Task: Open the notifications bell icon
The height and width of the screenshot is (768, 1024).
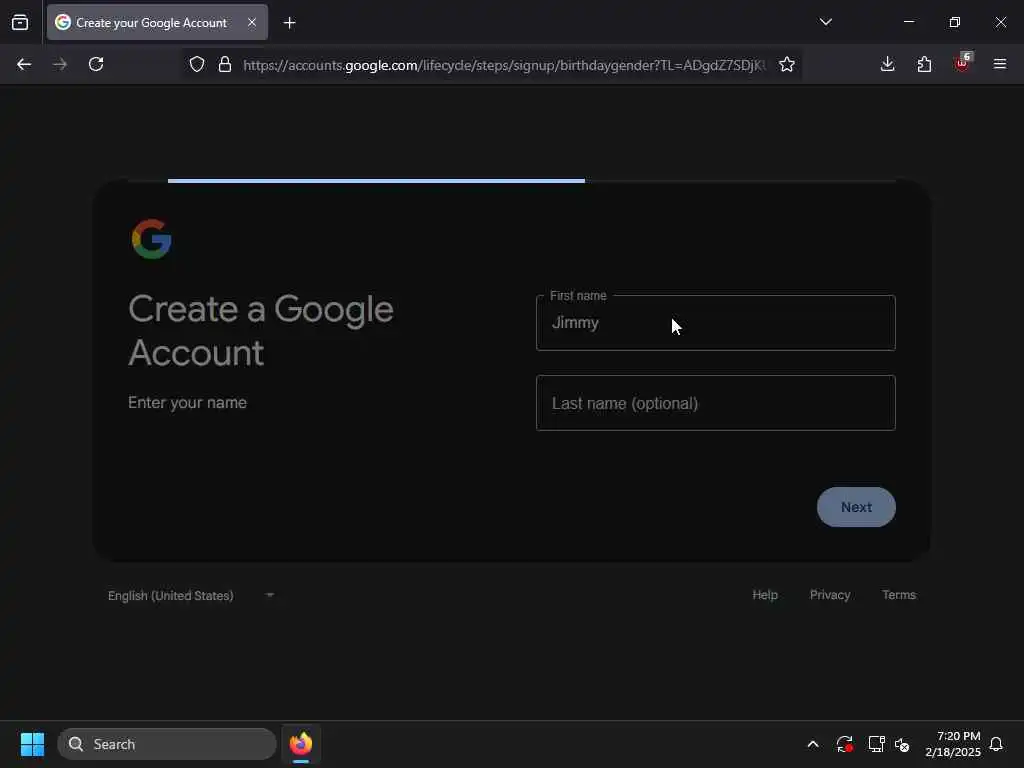Action: tap(996, 744)
